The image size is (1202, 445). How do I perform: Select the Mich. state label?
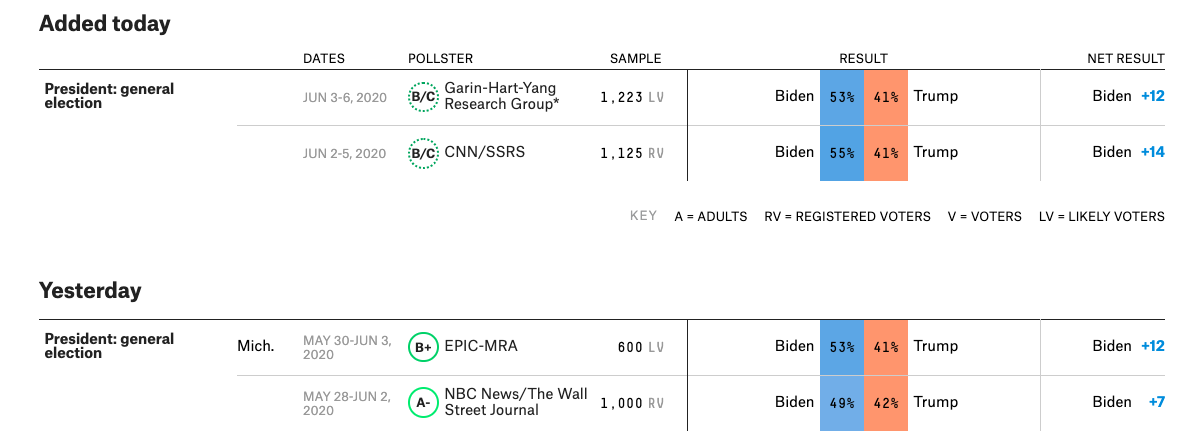pyautogui.click(x=255, y=346)
